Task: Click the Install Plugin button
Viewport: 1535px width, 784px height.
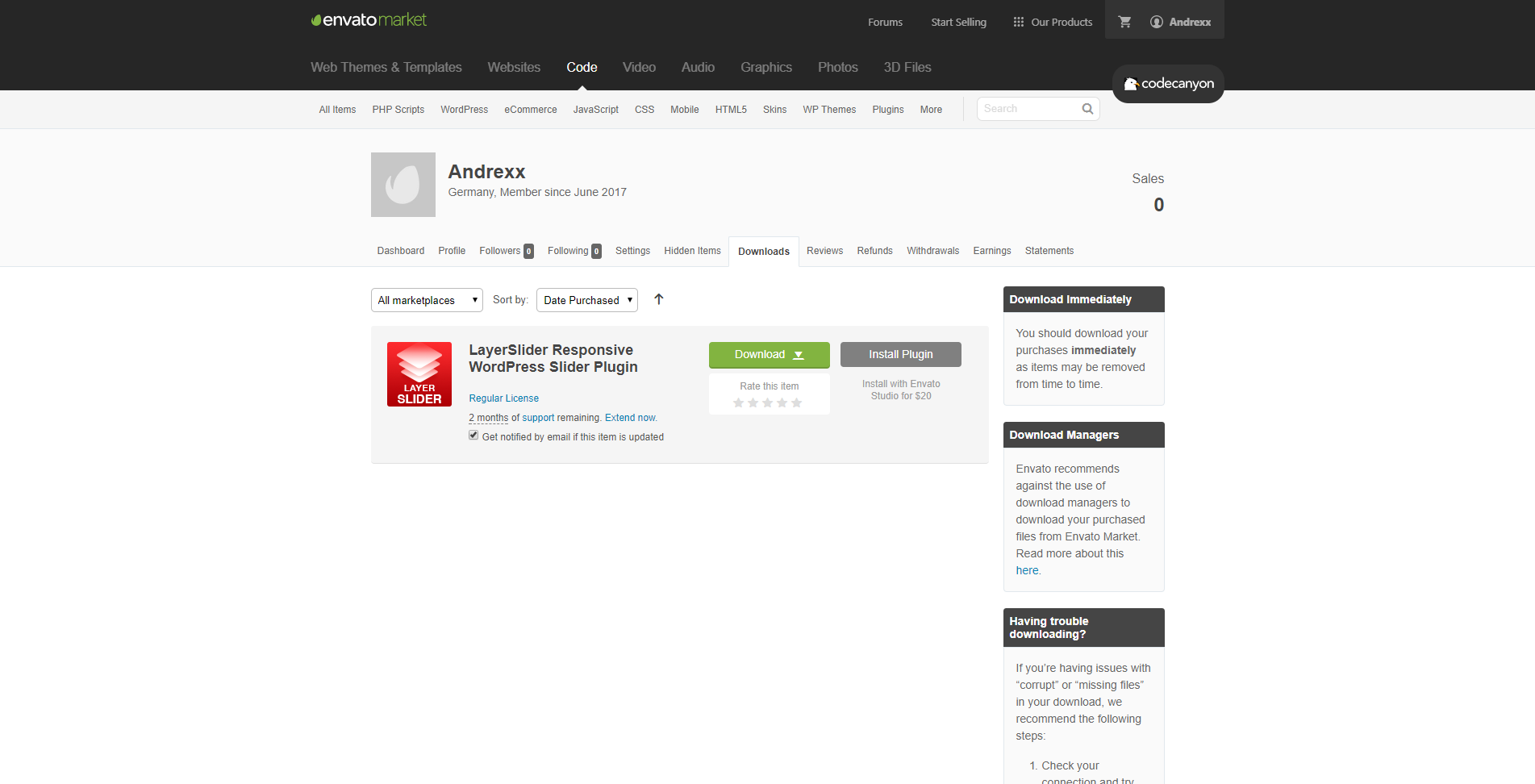Action: (x=900, y=355)
